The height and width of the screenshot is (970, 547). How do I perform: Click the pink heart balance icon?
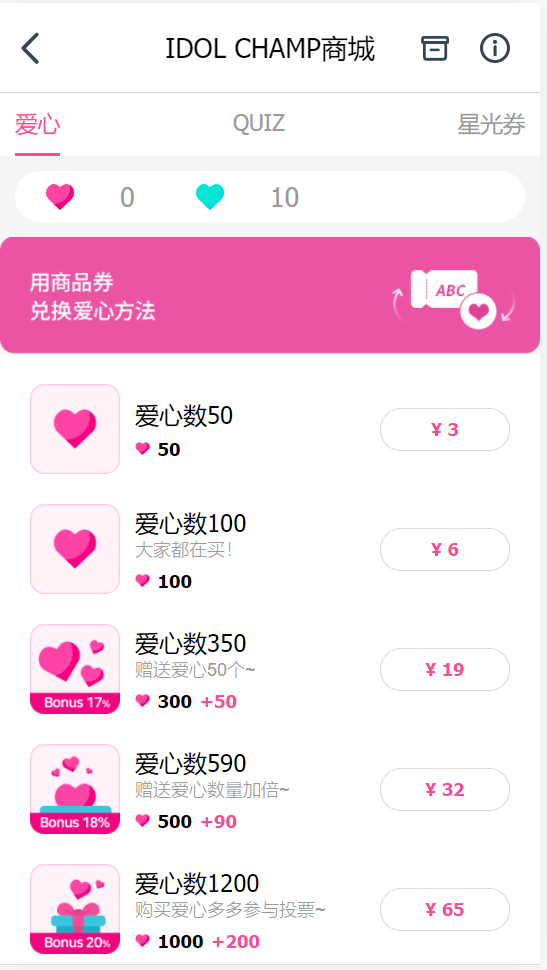point(60,197)
